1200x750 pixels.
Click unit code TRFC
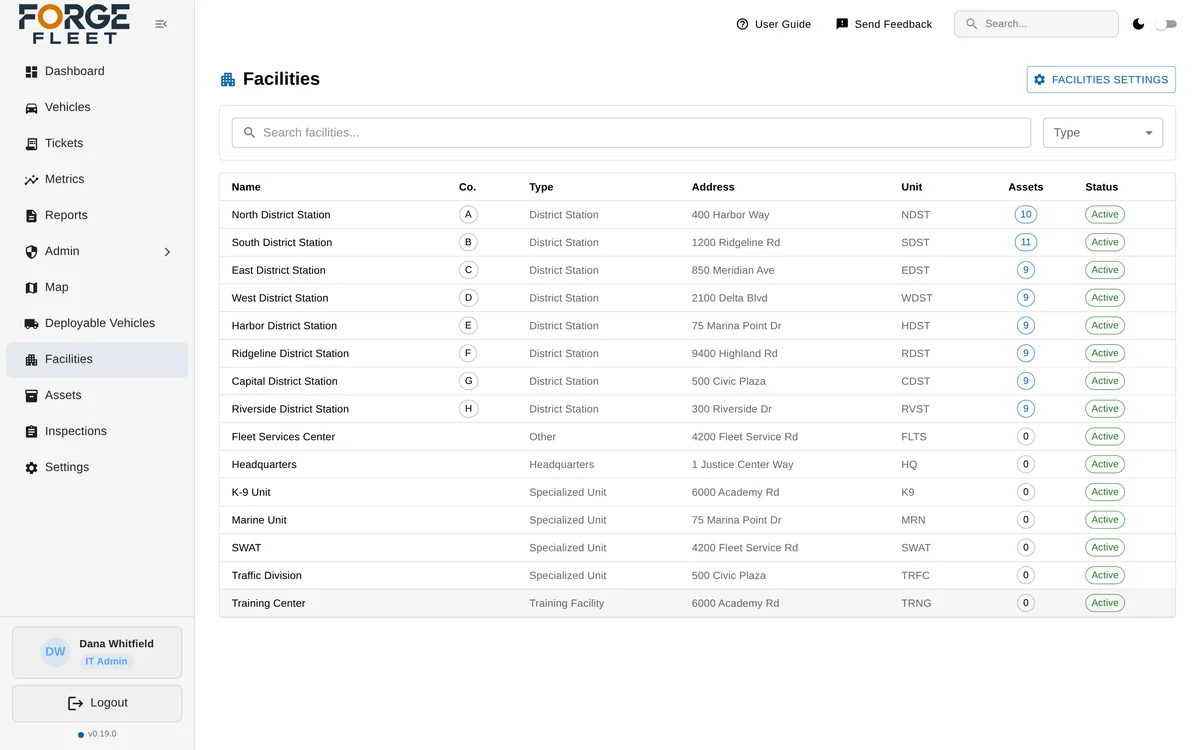[x=915, y=576]
